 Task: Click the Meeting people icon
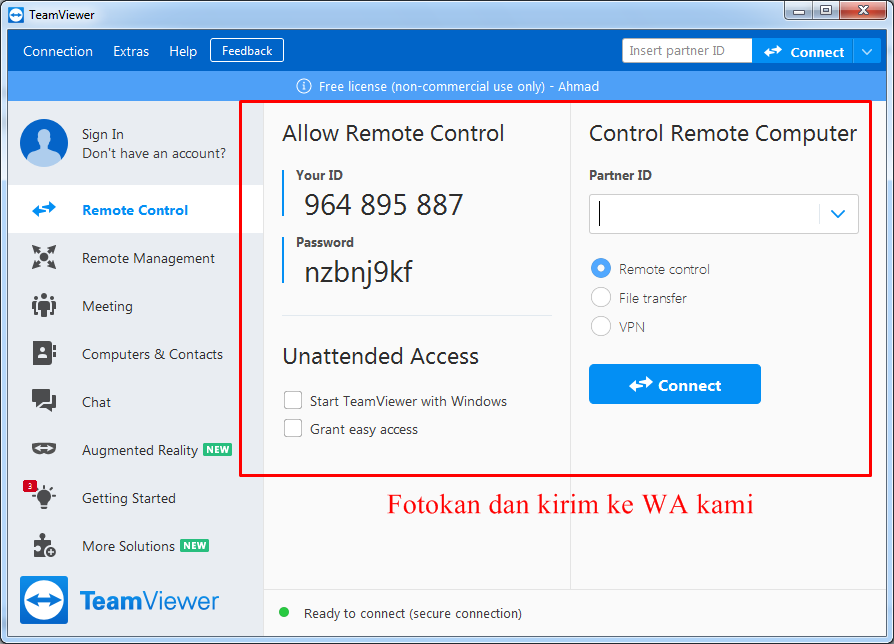click(x=44, y=305)
